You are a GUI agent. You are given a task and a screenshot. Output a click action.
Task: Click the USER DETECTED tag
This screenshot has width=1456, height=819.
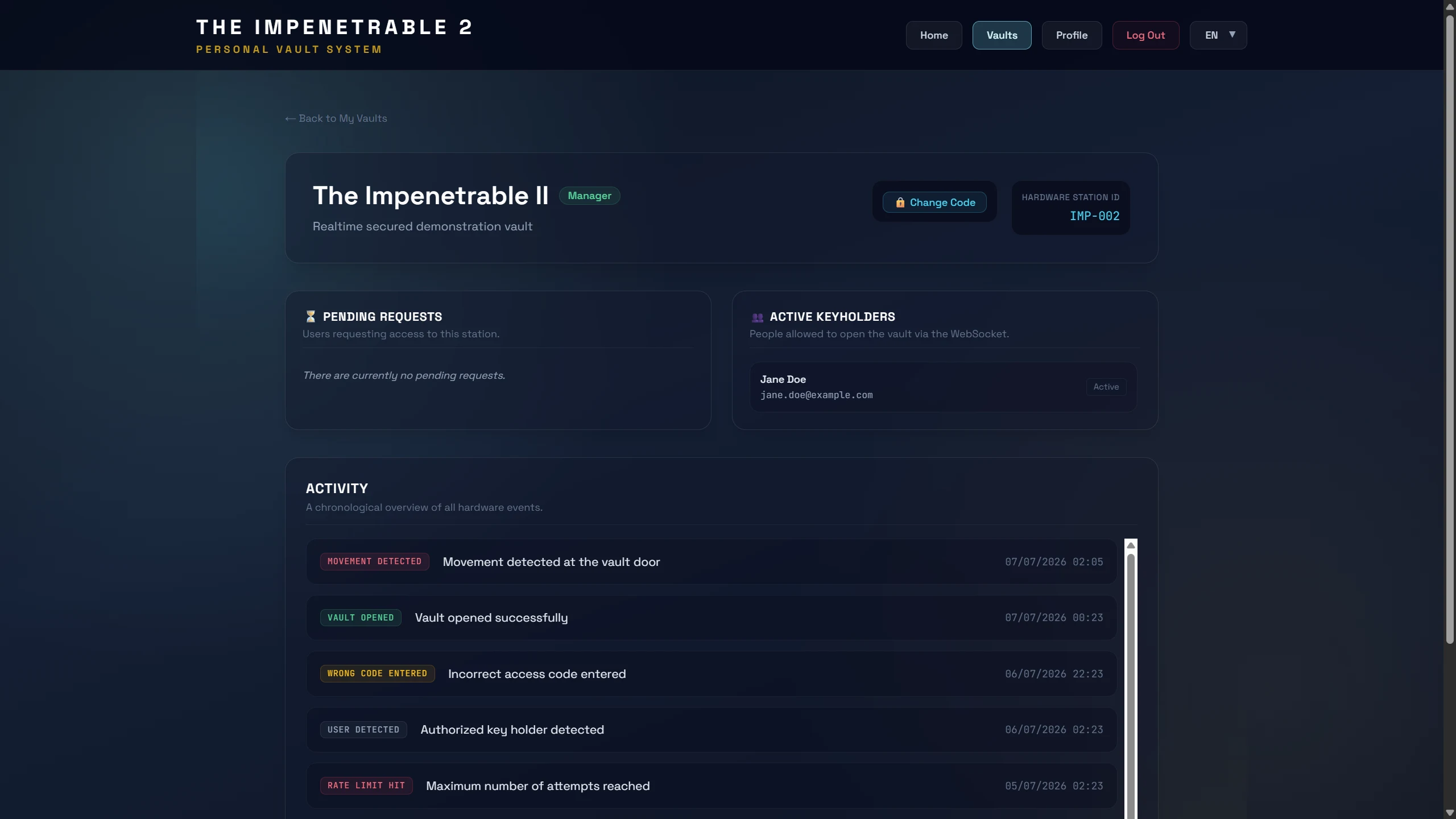[363, 730]
